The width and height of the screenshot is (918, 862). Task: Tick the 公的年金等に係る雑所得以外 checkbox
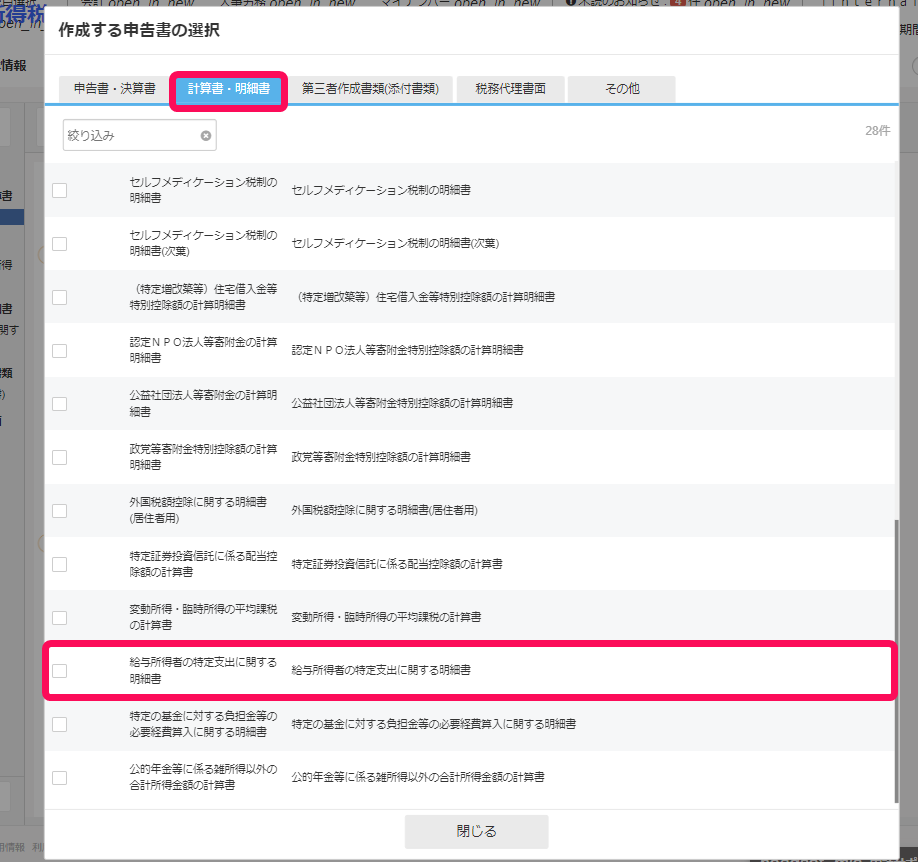coord(60,778)
